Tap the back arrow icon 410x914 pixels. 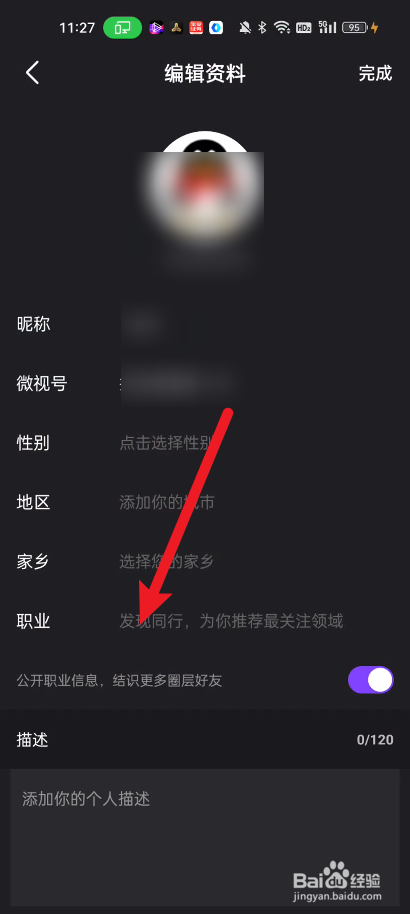(33, 73)
